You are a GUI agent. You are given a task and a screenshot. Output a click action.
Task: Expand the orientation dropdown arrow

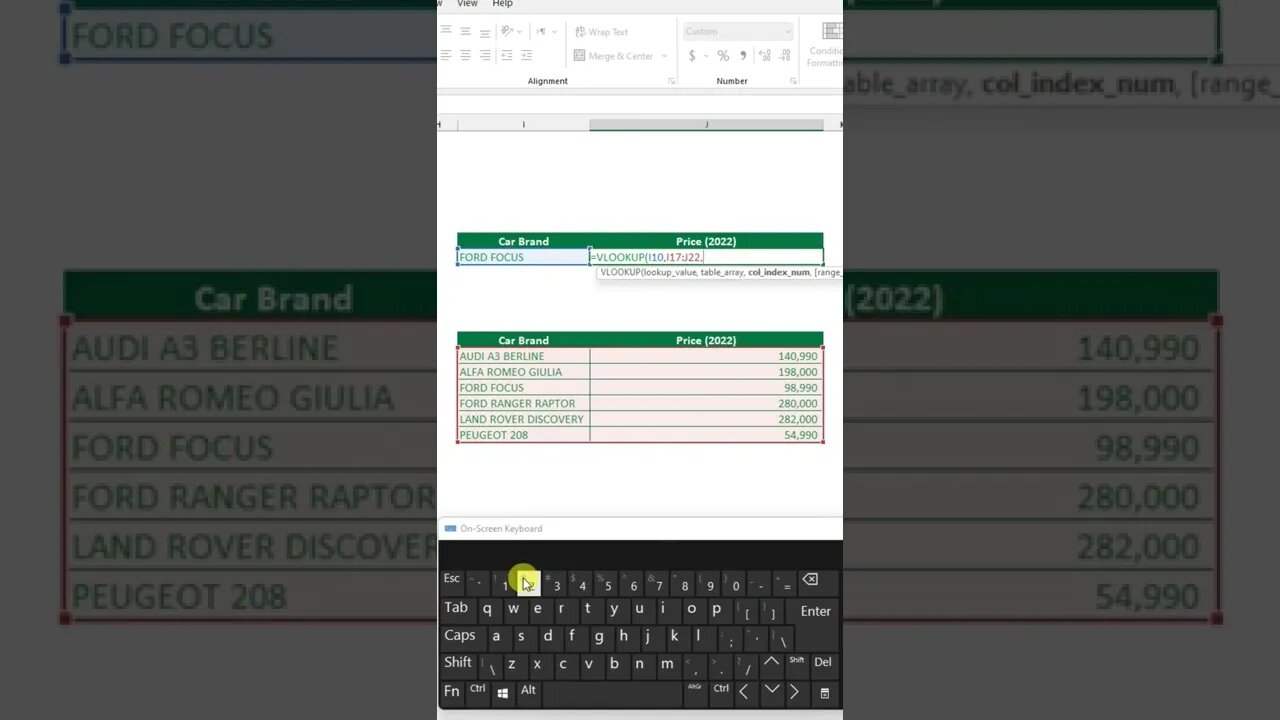520,32
